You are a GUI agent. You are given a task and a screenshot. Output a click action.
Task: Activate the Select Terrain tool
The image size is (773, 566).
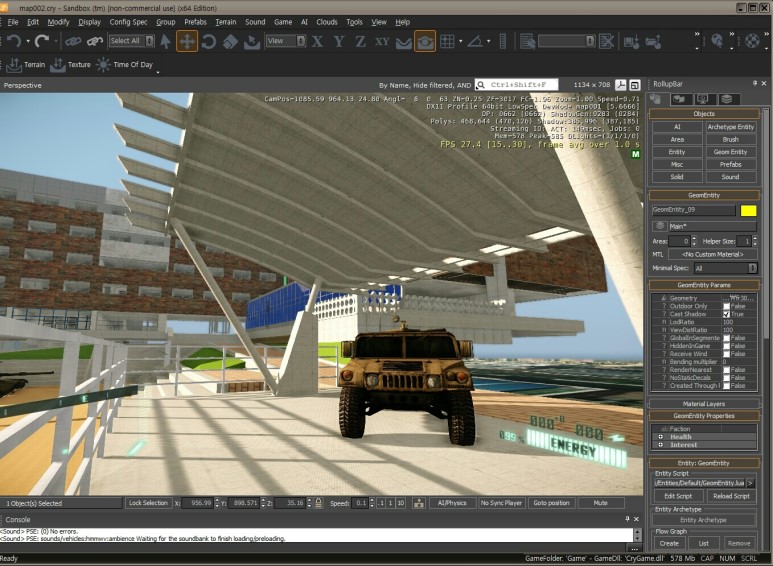pos(252,41)
